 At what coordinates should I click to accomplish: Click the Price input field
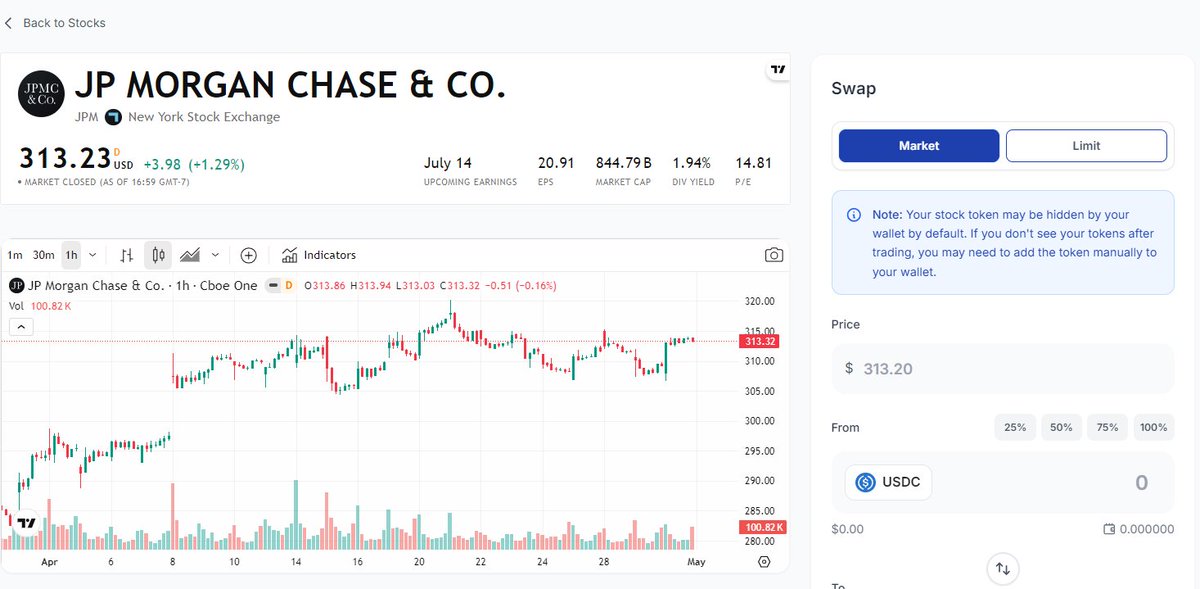point(1003,368)
